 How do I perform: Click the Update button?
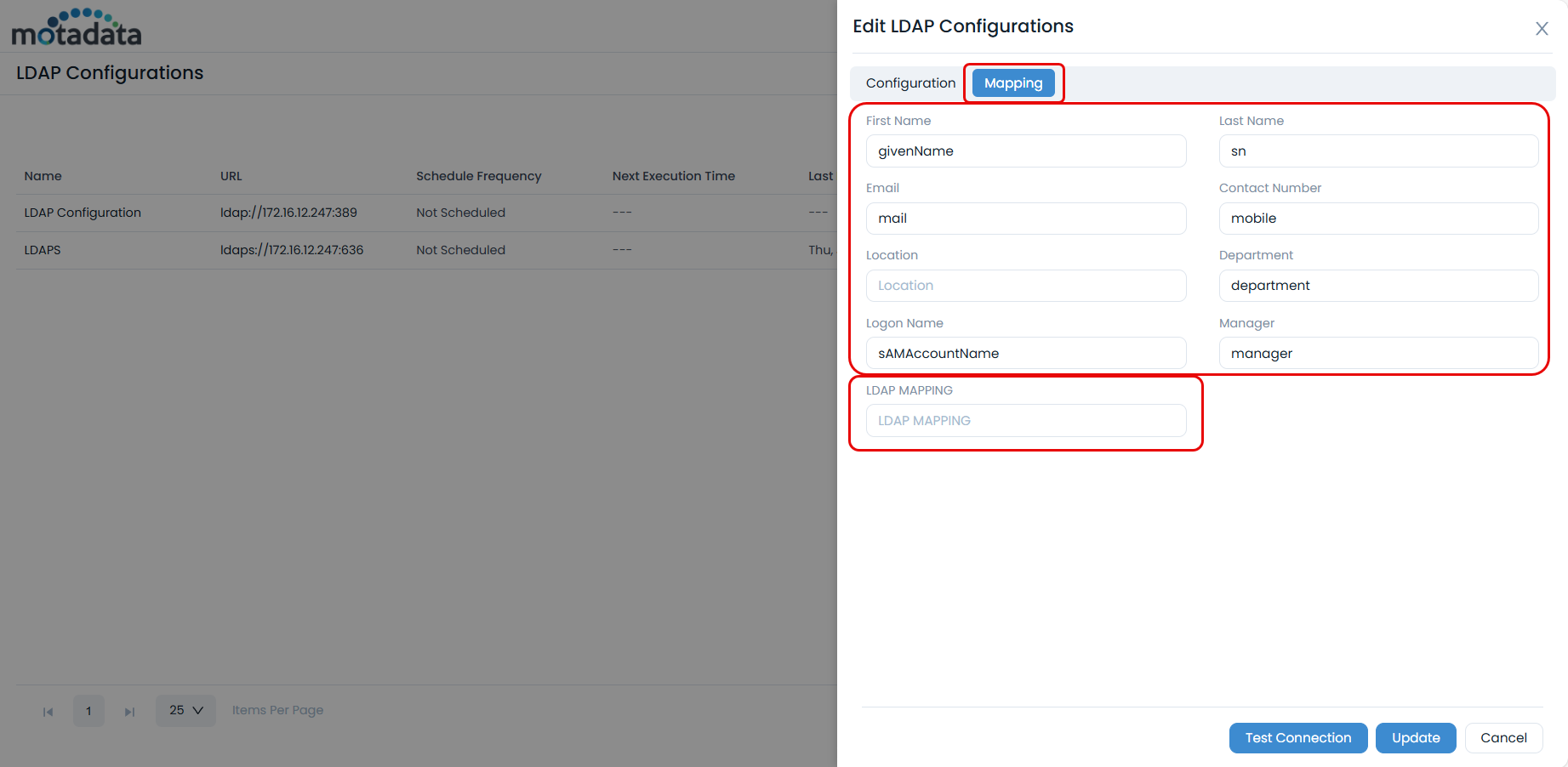pyautogui.click(x=1415, y=738)
